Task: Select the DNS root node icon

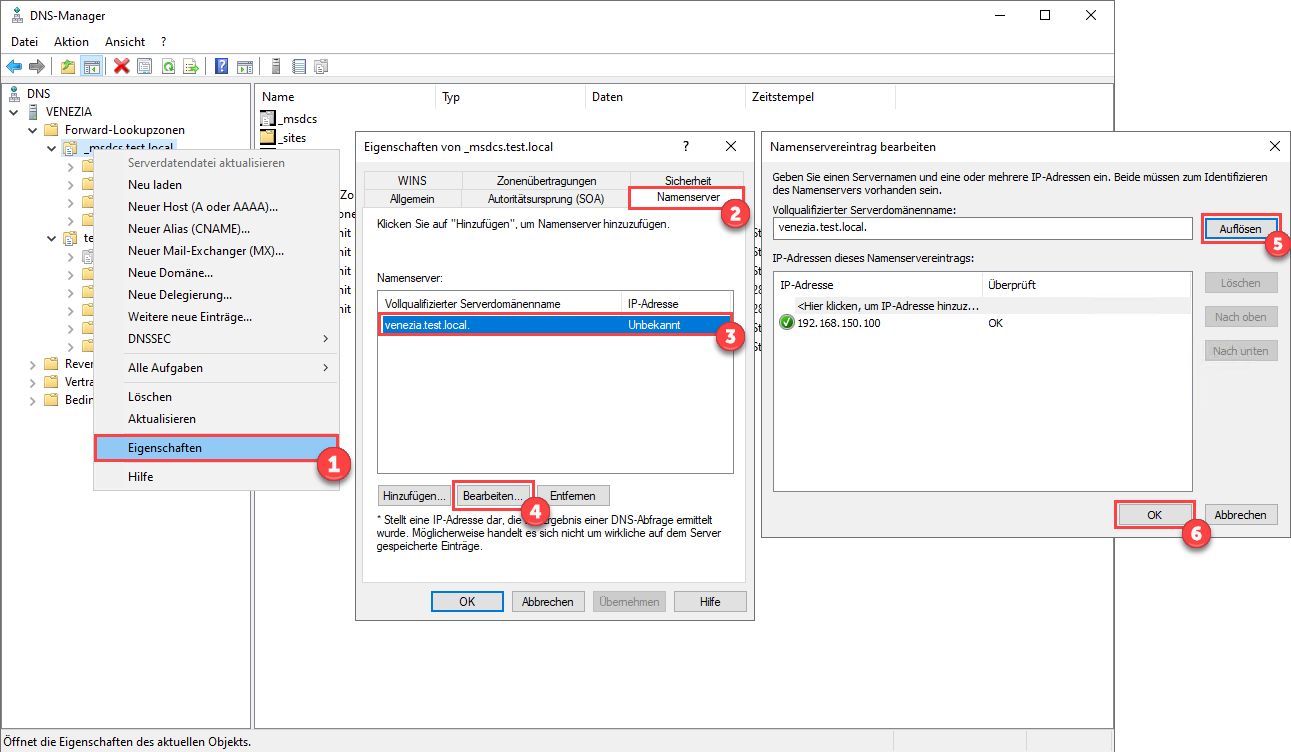Action: [14, 93]
